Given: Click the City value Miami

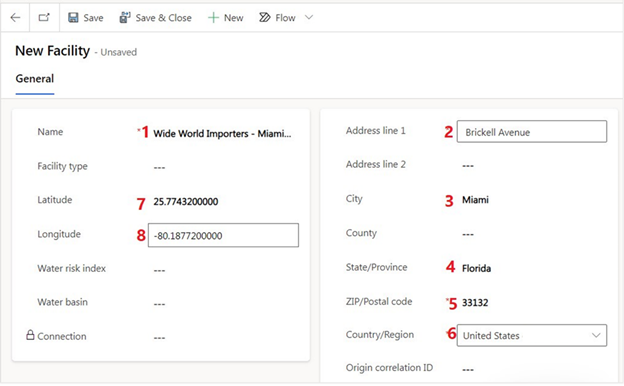Looking at the screenshot, I should 475,200.
